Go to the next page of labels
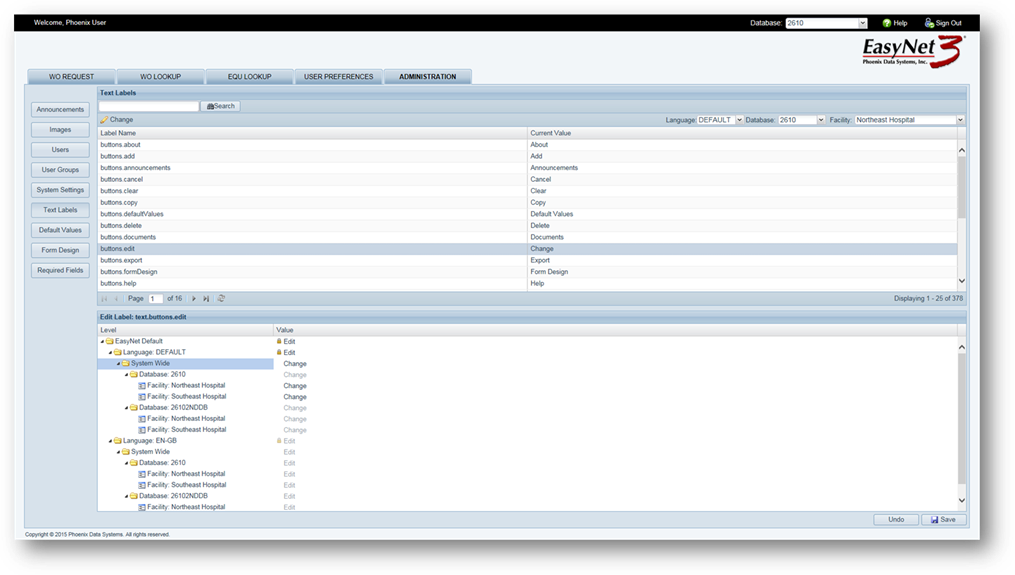 point(194,298)
